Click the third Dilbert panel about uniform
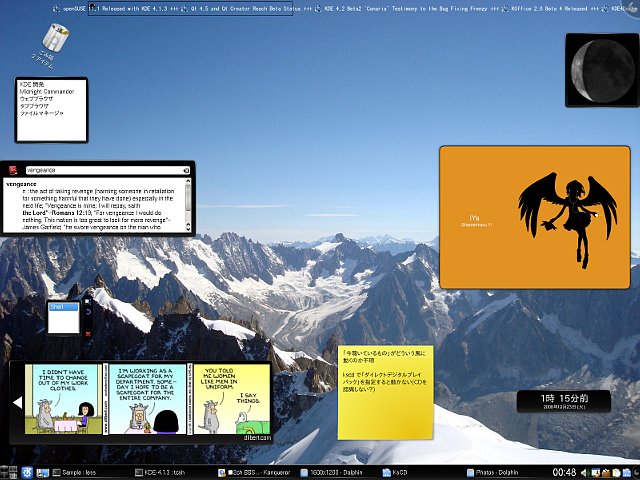 click(x=231, y=399)
